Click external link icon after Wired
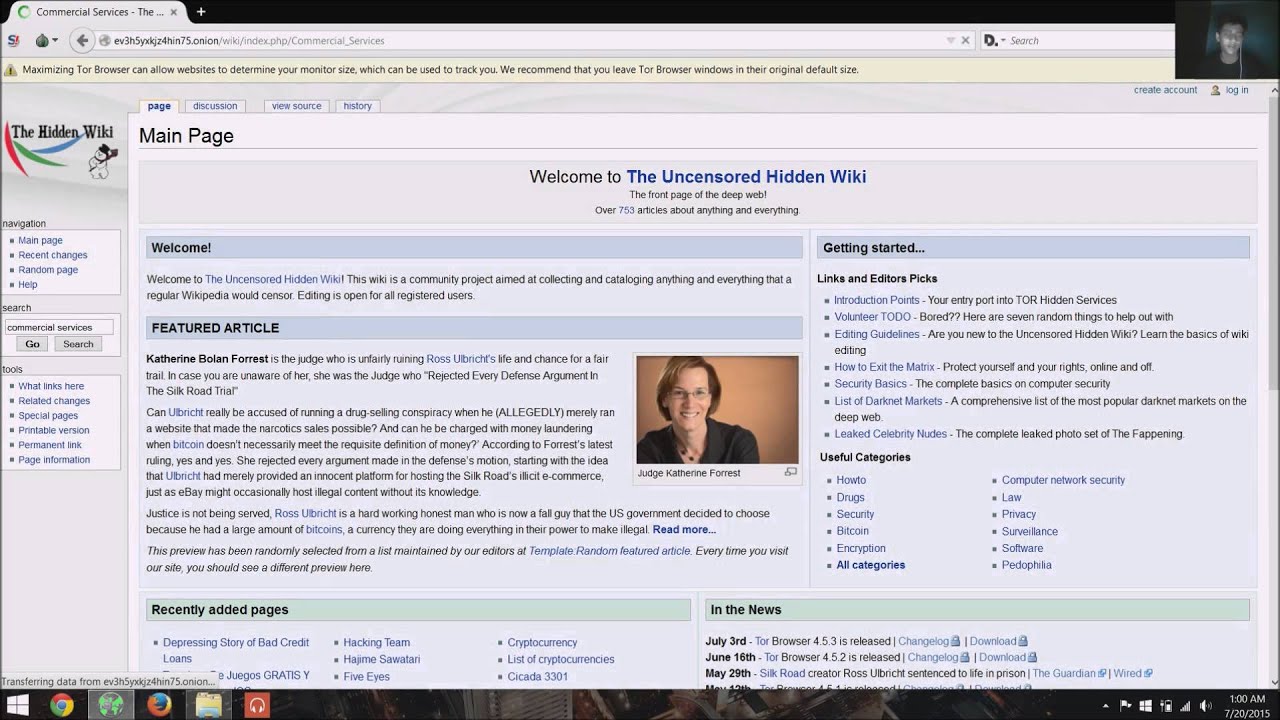The width and height of the screenshot is (1280, 720). pos(1148,674)
